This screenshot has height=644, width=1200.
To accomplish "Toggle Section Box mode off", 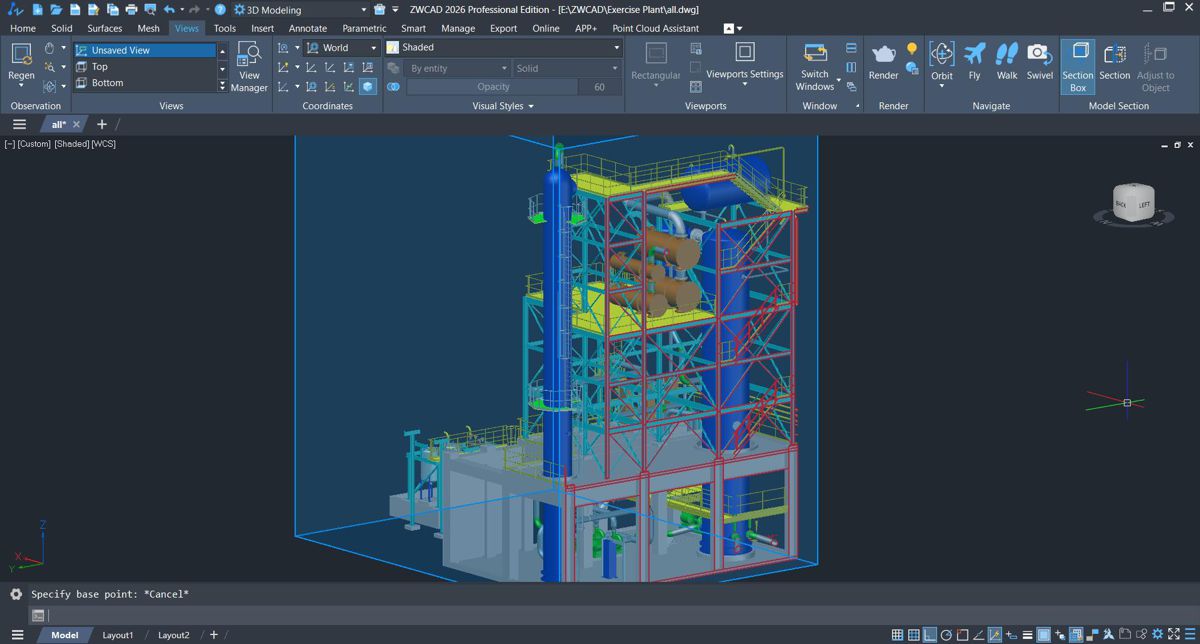I will pos(1078,68).
